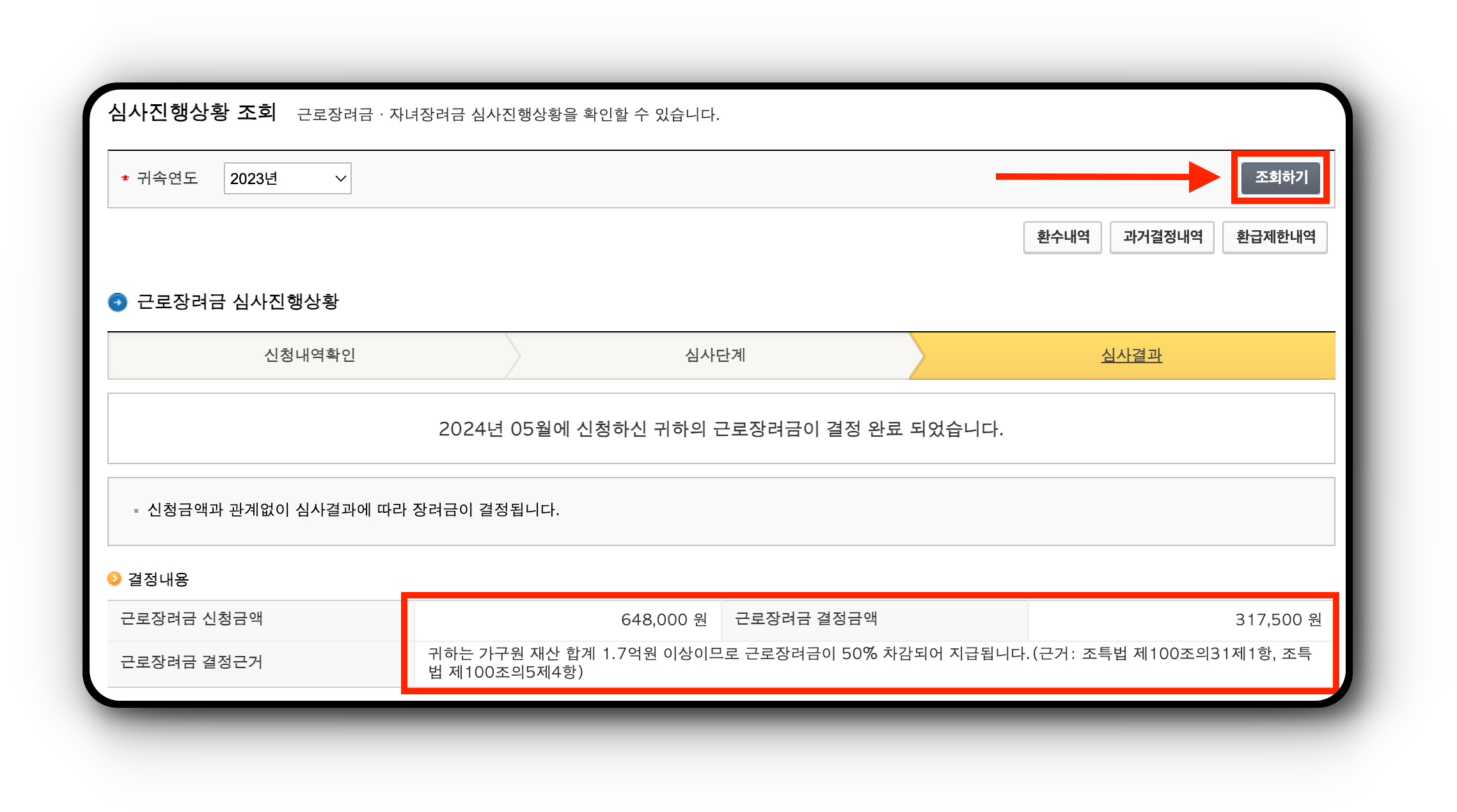This screenshot has width=1457, height=812.
Task: Click the 648,000 원 requested amount cell
Action: 568,620
